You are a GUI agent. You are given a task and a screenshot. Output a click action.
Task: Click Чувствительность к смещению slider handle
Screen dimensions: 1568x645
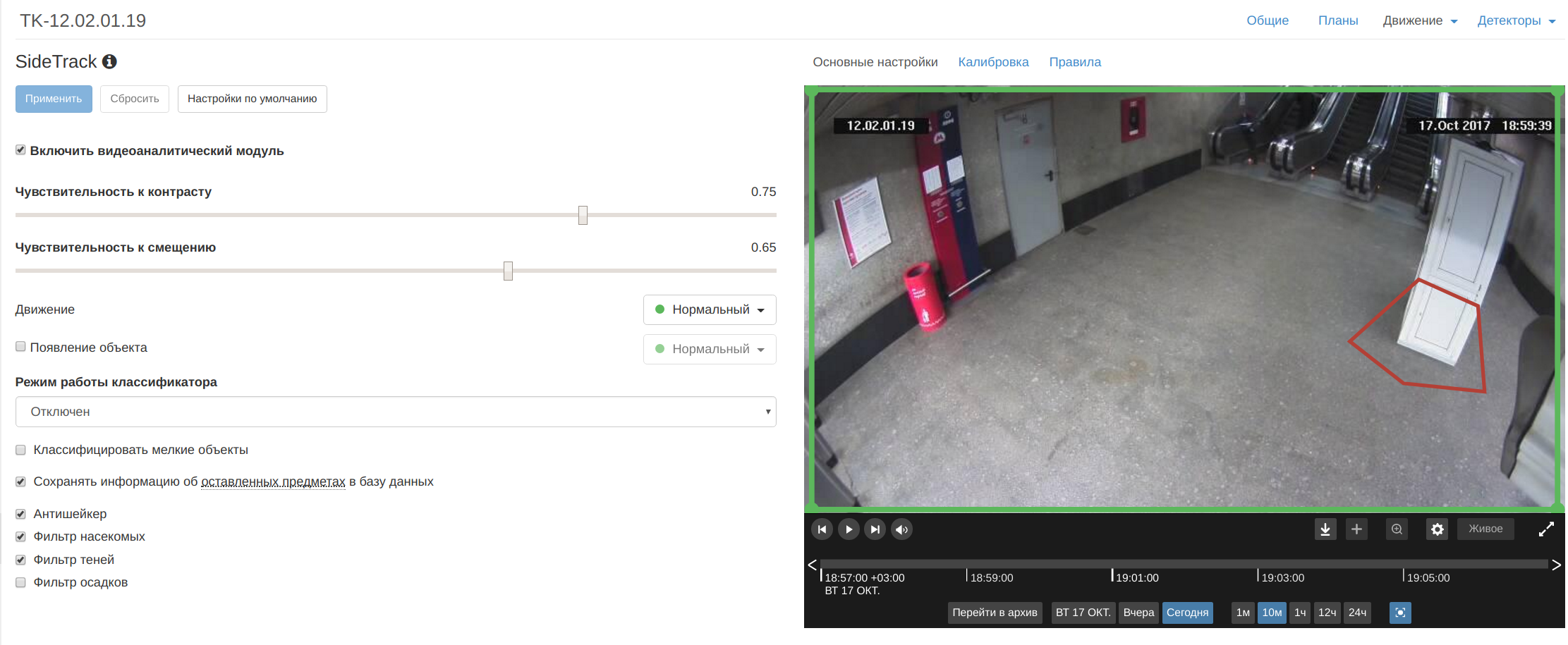508,271
